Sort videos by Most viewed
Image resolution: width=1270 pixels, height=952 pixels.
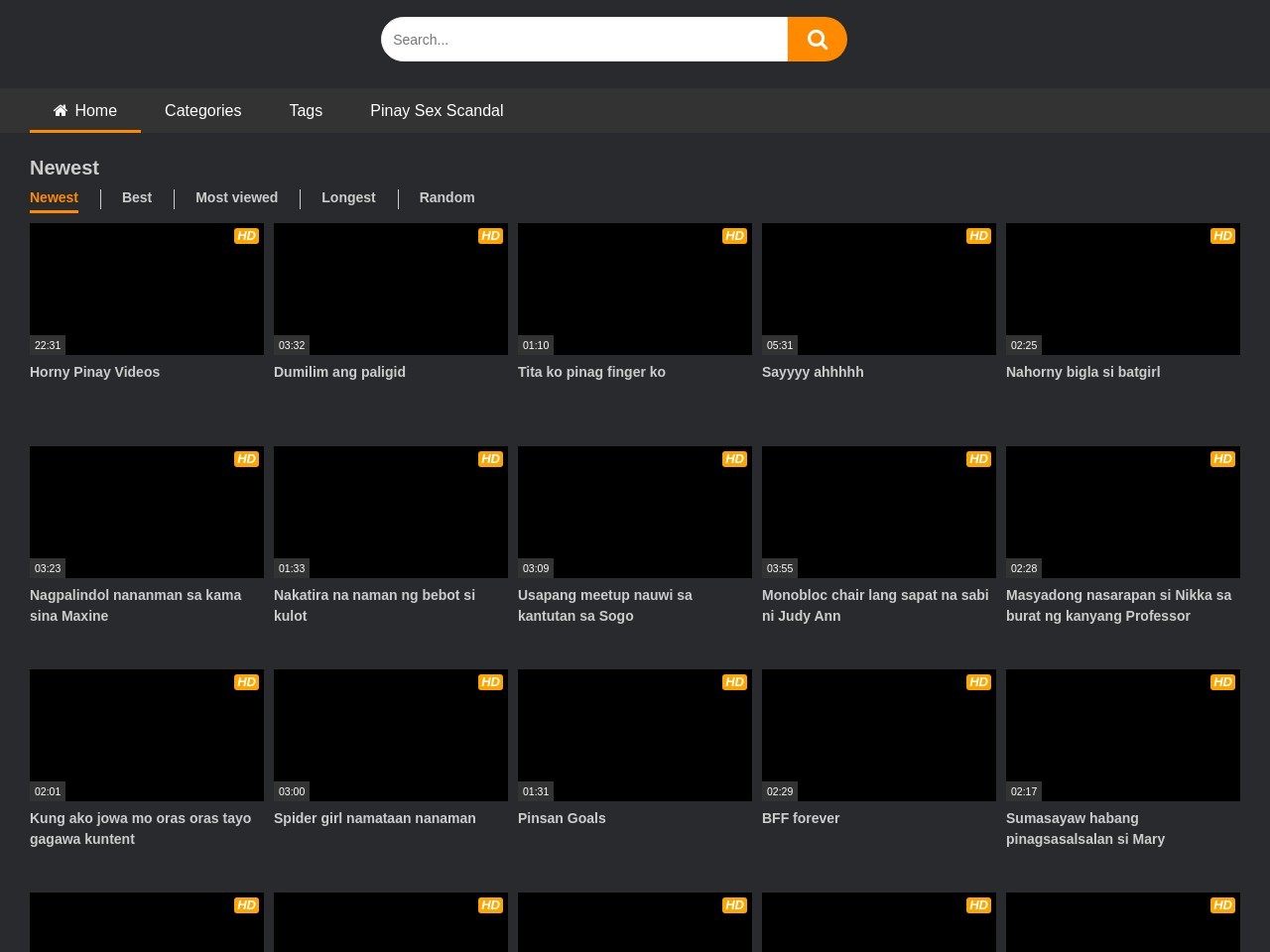(x=236, y=197)
